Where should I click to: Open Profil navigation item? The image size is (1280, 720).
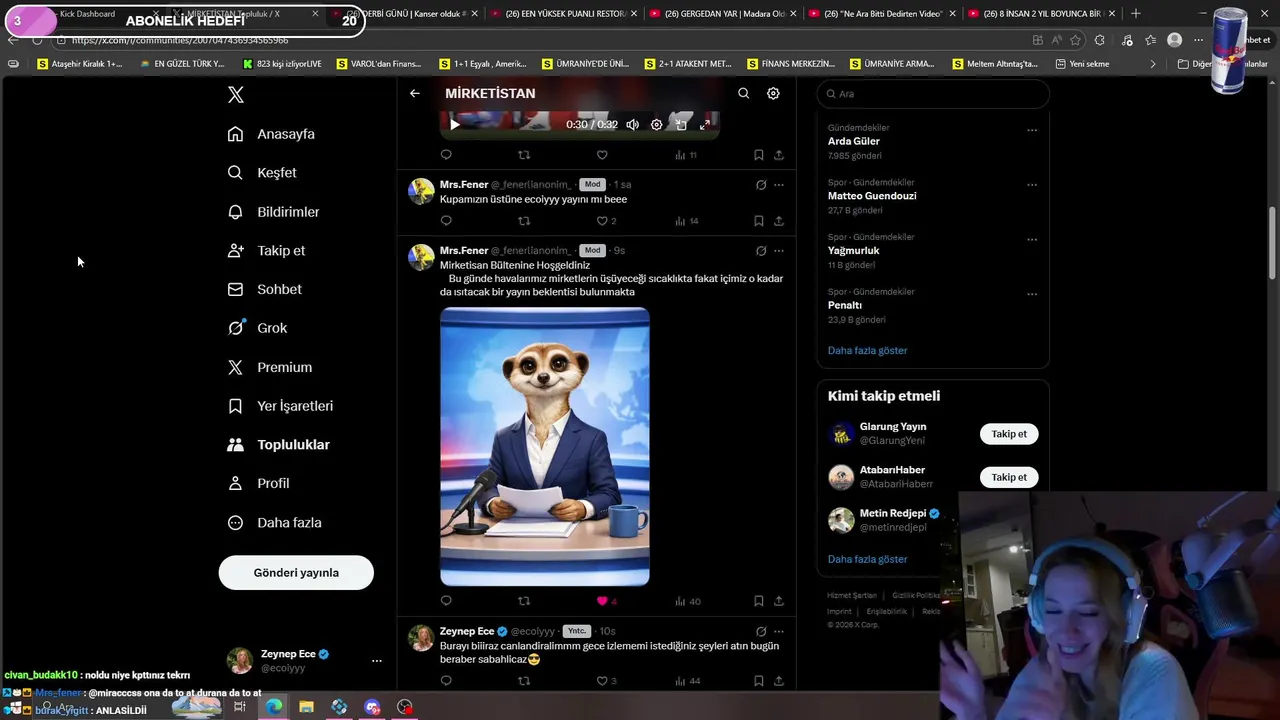coord(258,483)
